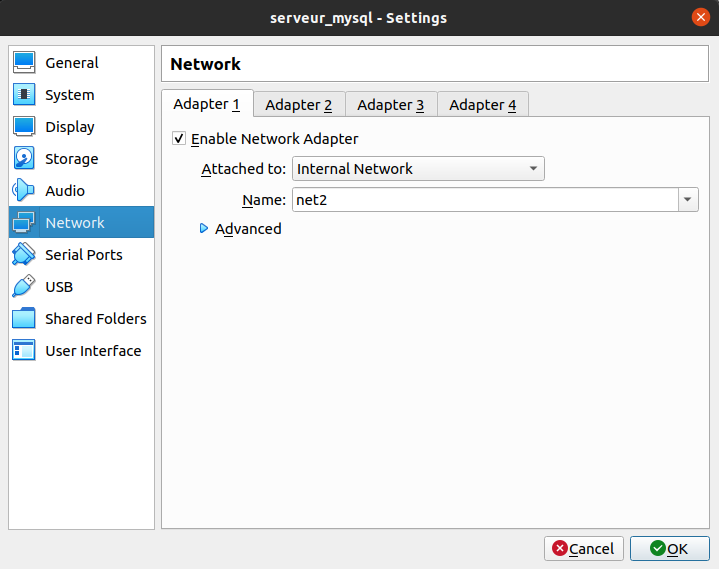The image size is (719, 569).
Task: Switch to the Adapter 3 tab
Action: [x=390, y=105]
